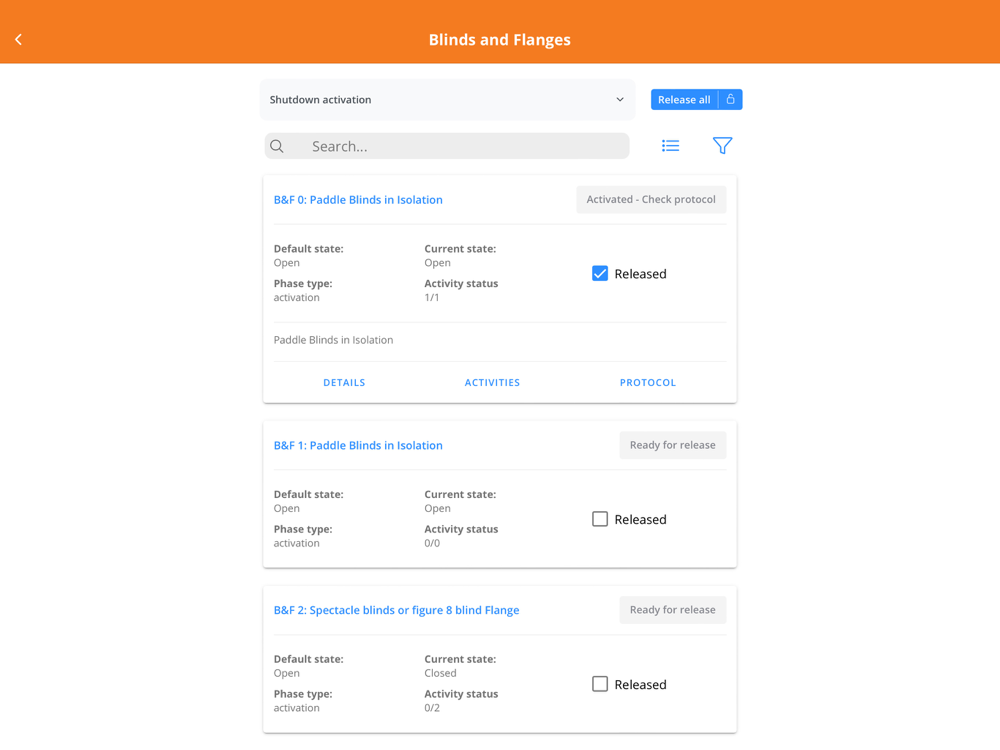The width and height of the screenshot is (1000, 750).
Task: Check Released for B&F 2
Action: pos(599,684)
